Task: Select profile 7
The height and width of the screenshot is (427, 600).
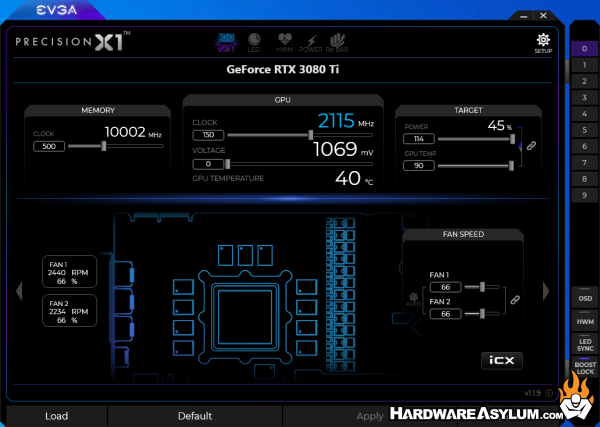Action: click(584, 163)
